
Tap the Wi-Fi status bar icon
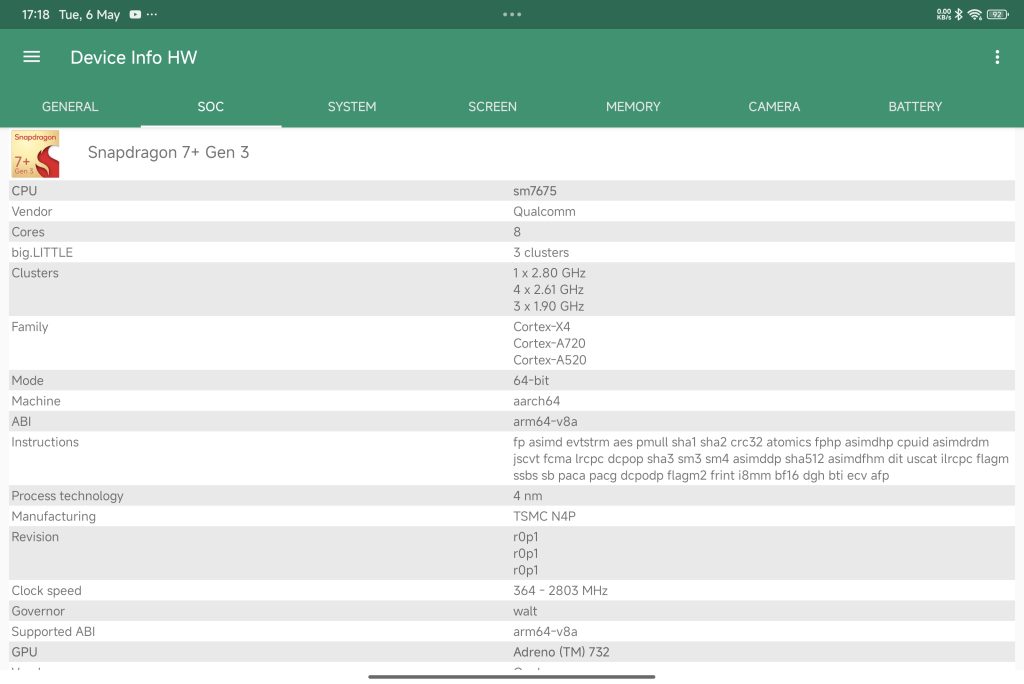pos(974,15)
